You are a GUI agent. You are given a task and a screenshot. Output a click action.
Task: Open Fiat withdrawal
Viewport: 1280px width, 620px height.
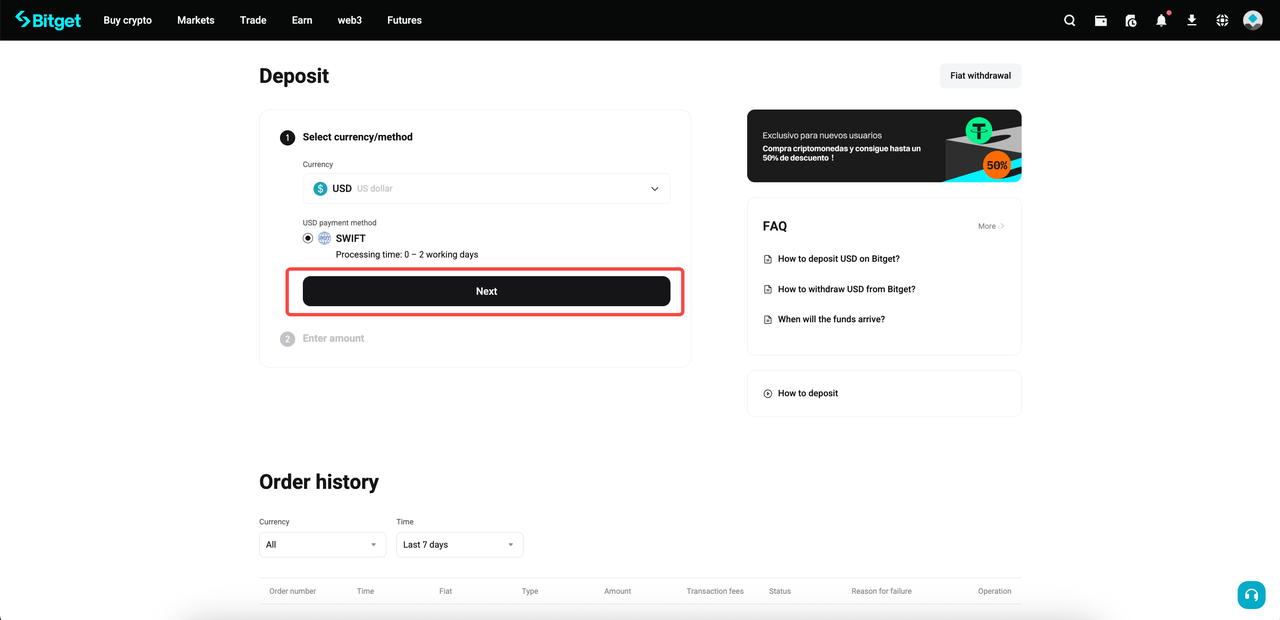tap(979, 75)
